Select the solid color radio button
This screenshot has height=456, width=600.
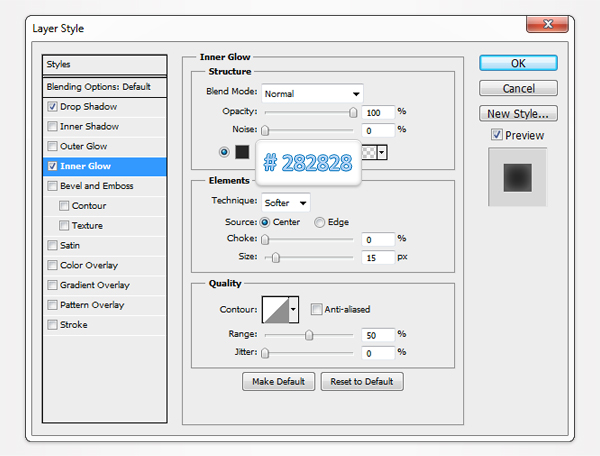click(224, 152)
